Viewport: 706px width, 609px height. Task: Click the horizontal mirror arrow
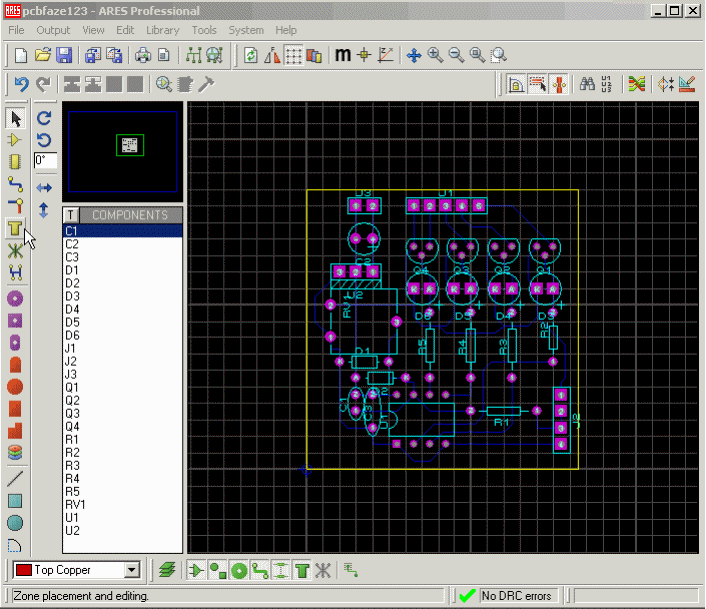point(44,187)
